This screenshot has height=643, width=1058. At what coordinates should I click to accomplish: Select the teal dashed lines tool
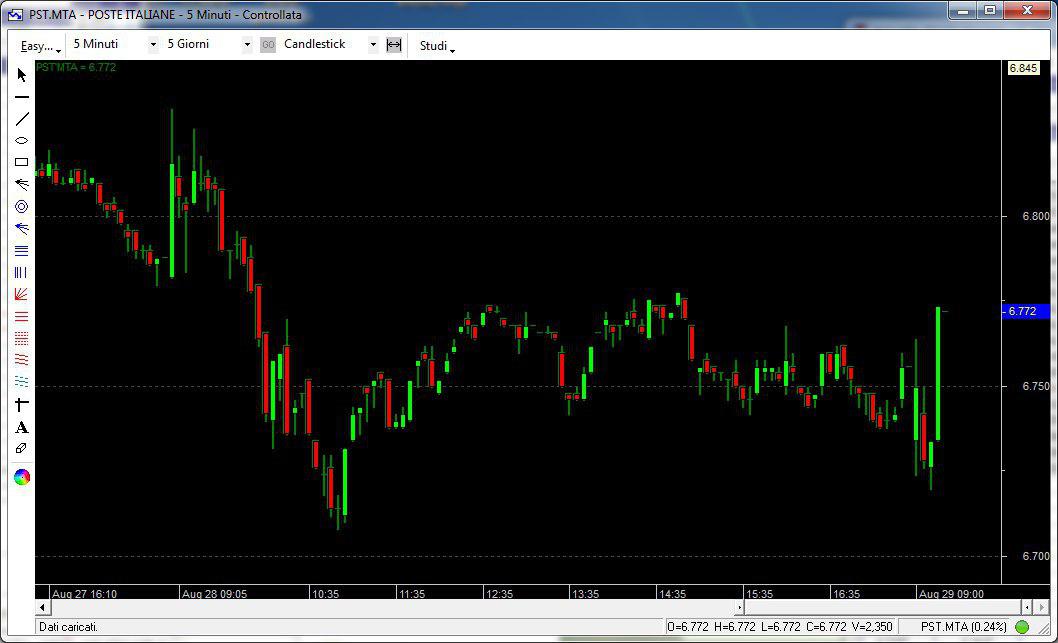coord(22,382)
